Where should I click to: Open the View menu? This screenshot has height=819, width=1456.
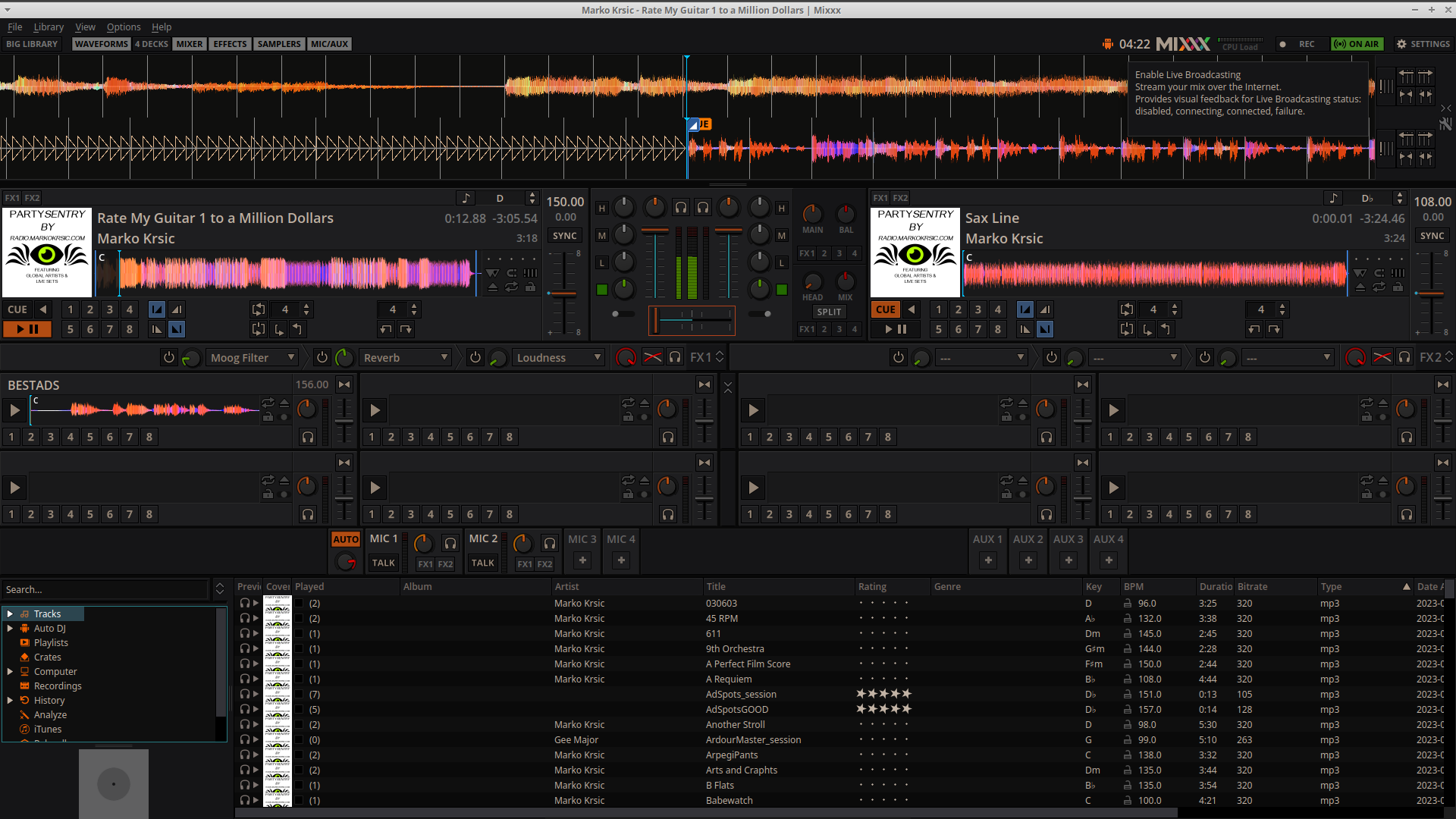click(85, 27)
